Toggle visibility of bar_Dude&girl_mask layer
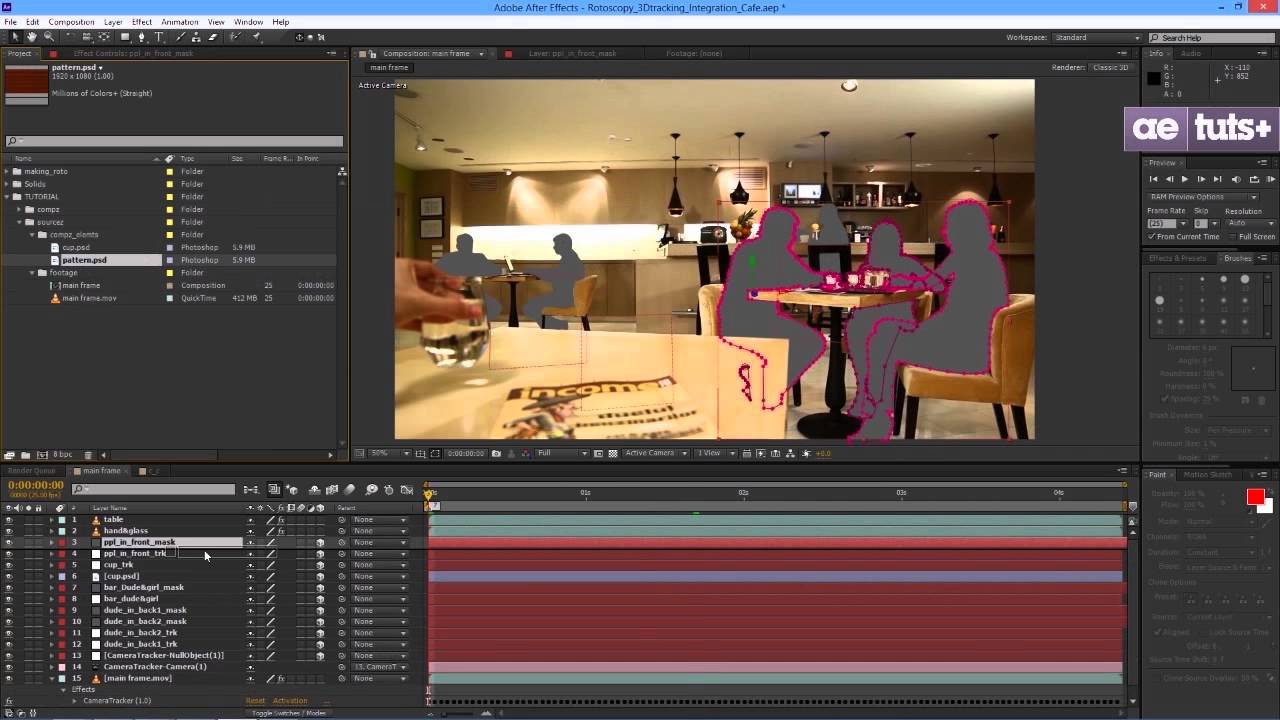Screen dimensions: 1280x720 pyautogui.click(x=9, y=588)
